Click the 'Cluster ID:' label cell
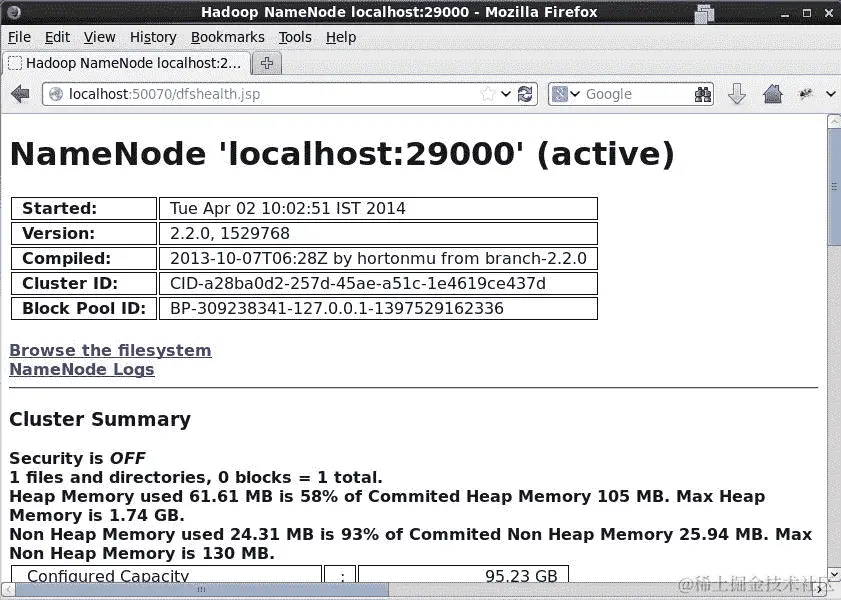Screen dimensions: 841x600 [x=84, y=283]
